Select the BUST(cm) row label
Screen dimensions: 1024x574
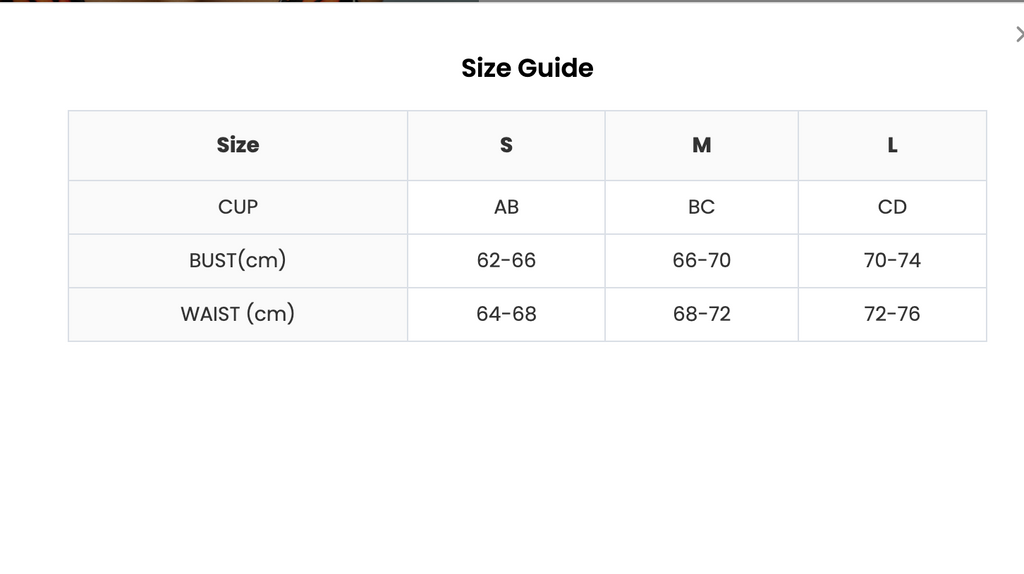[238, 261]
